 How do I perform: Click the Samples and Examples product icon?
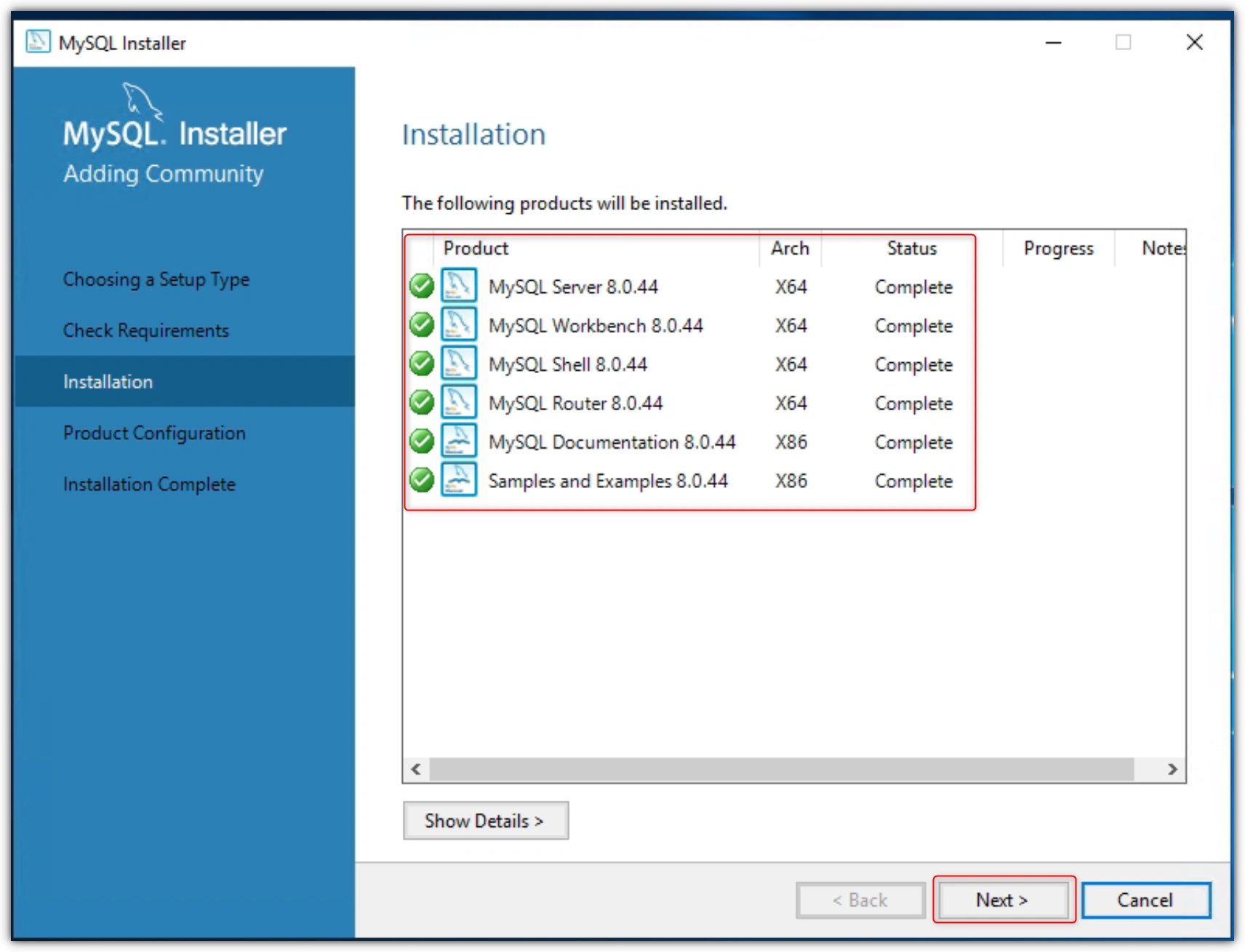(x=459, y=480)
